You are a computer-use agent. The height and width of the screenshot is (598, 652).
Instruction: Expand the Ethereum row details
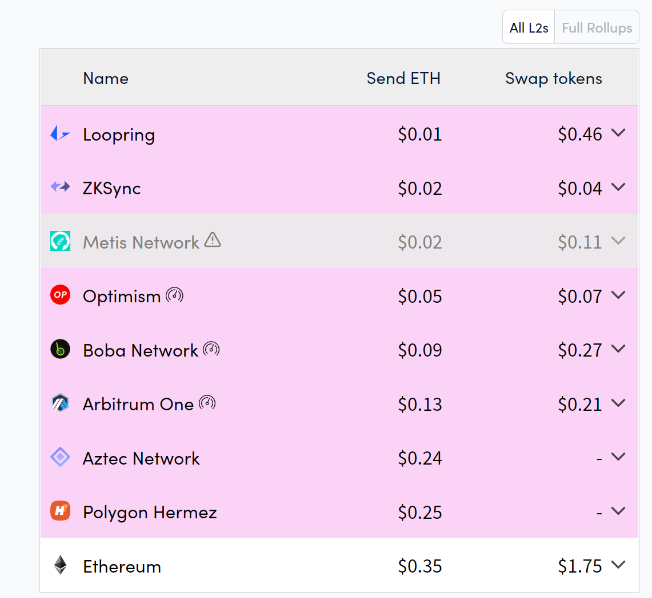(618, 565)
